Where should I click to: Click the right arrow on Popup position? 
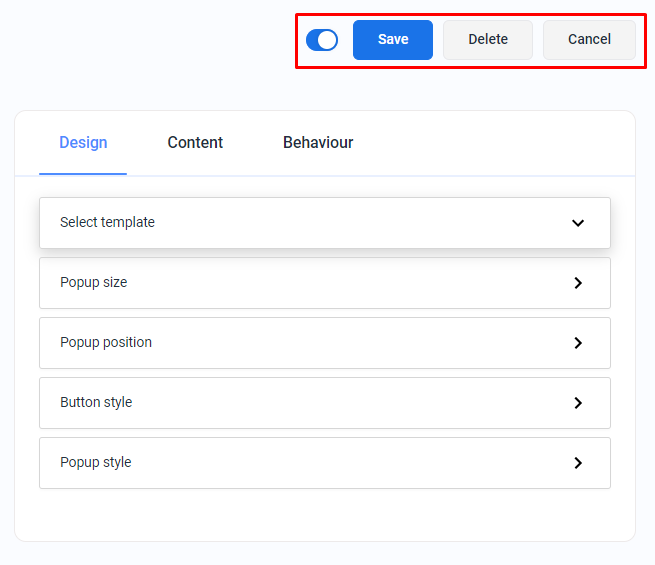click(578, 343)
